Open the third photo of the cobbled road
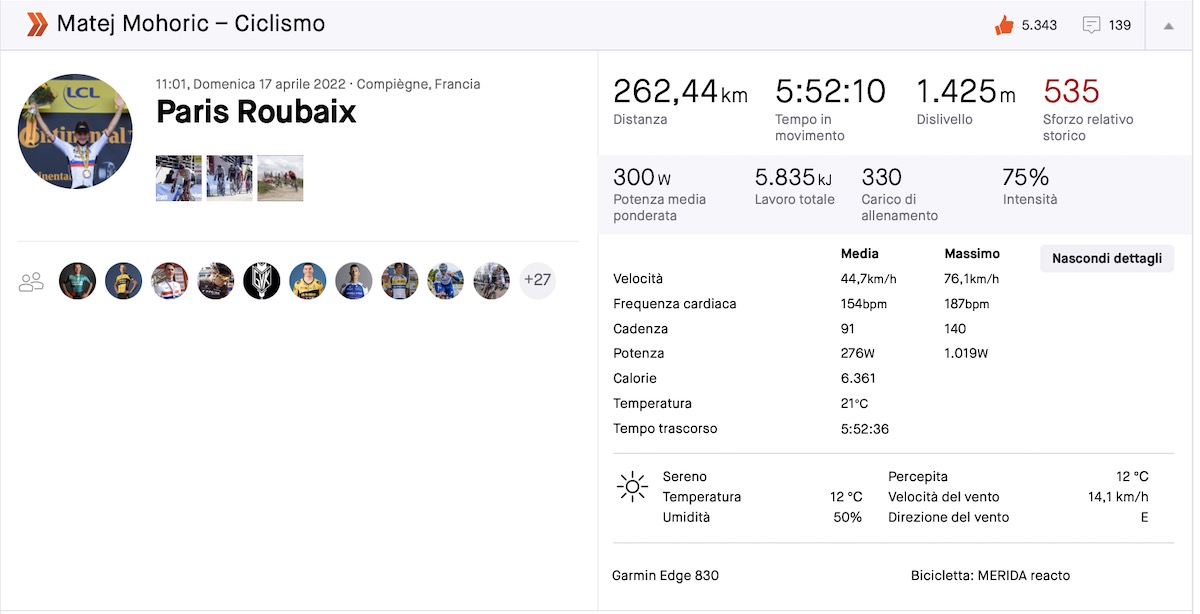This screenshot has width=1200, height=614. coord(280,178)
